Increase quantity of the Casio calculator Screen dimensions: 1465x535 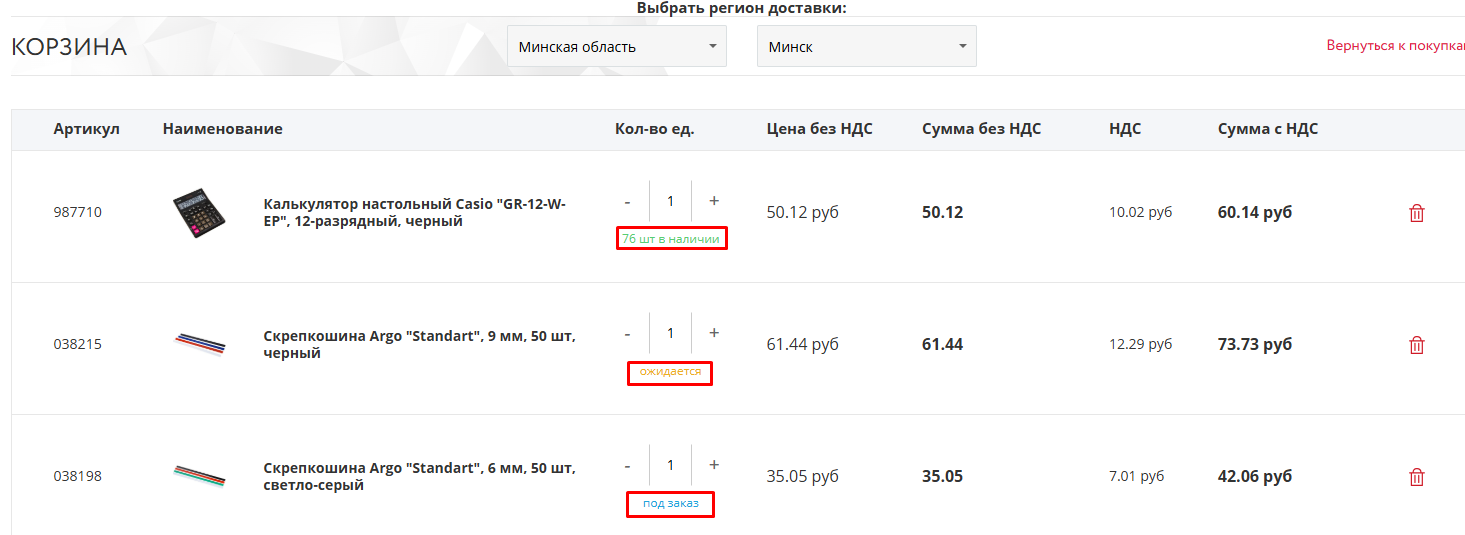pyautogui.click(x=714, y=201)
